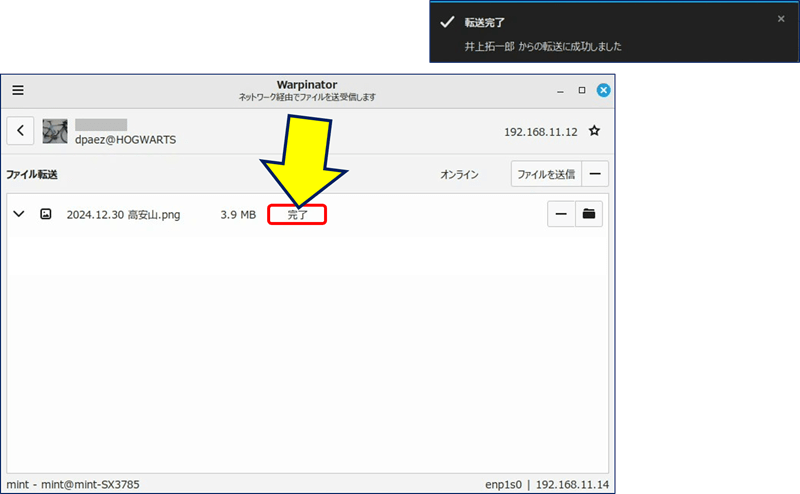The image size is (800, 494).
Task: Click notification message からの転送に成功しました
Action: click(x=570, y=46)
